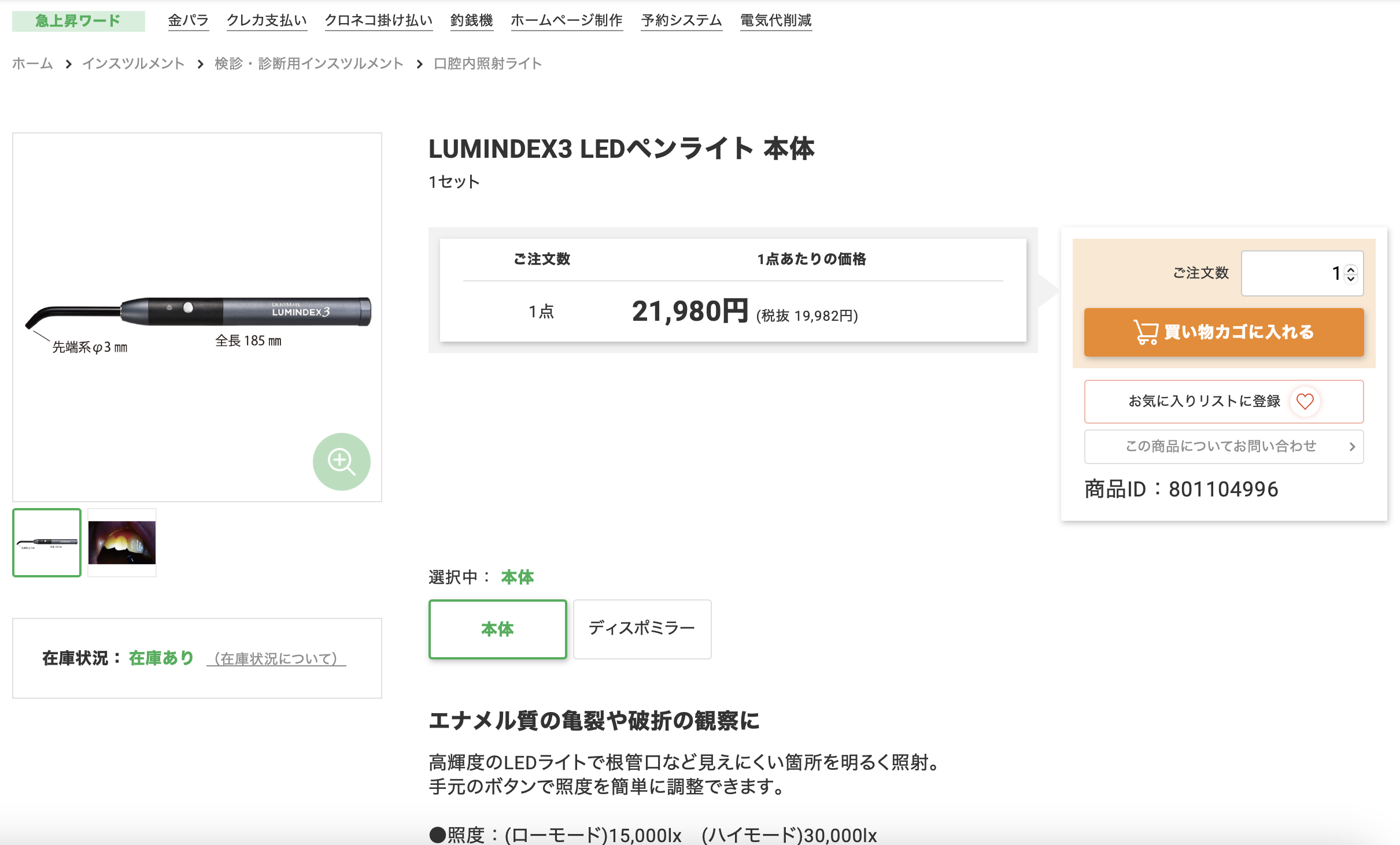Click the chevron arrow on the inquiry button
Image resolution: width=1400 pixels, height=845 pixels.
pyautogui.click(x=1352, y=446)
